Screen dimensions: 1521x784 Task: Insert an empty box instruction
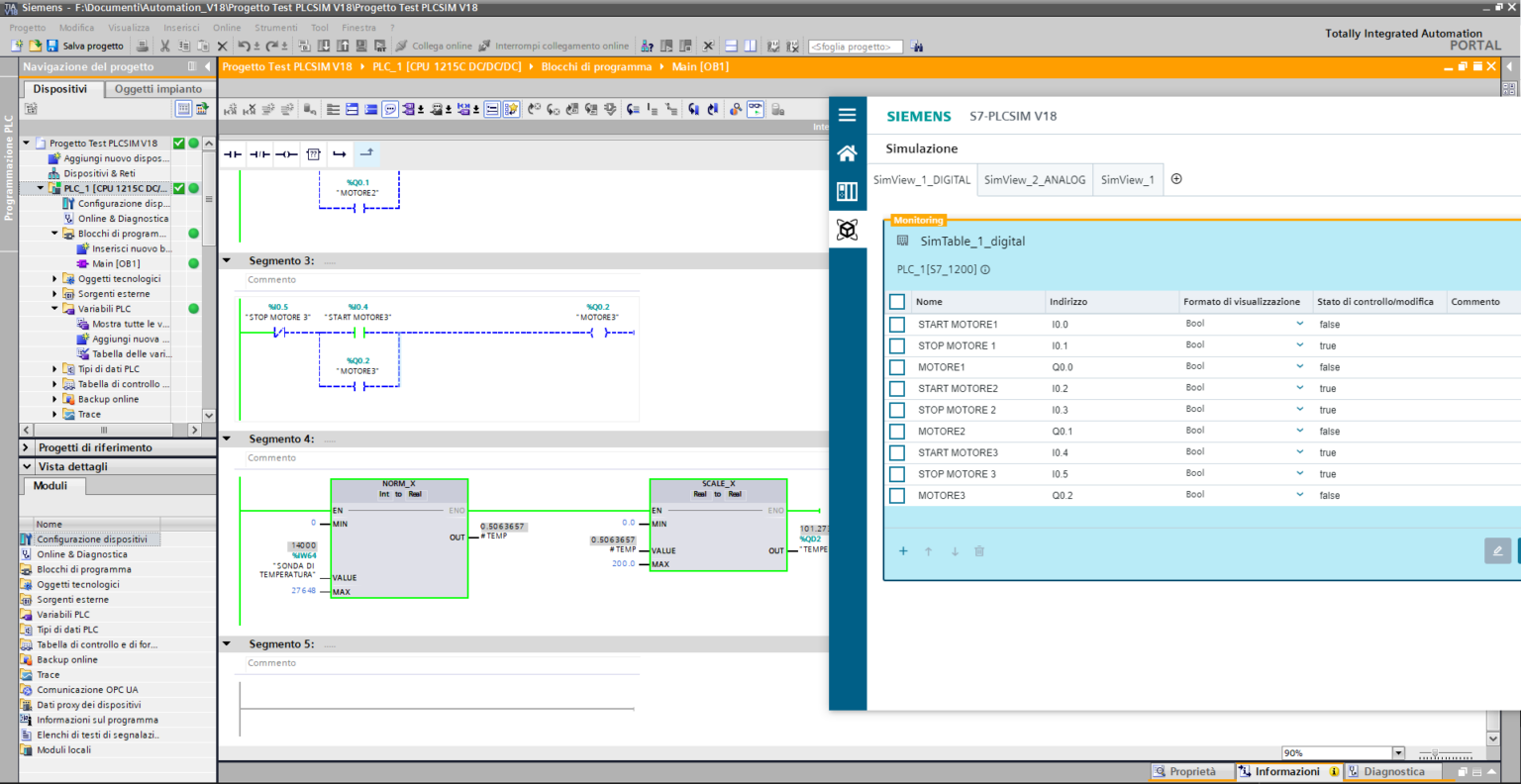pyautogui.click(x=313, y=154)
